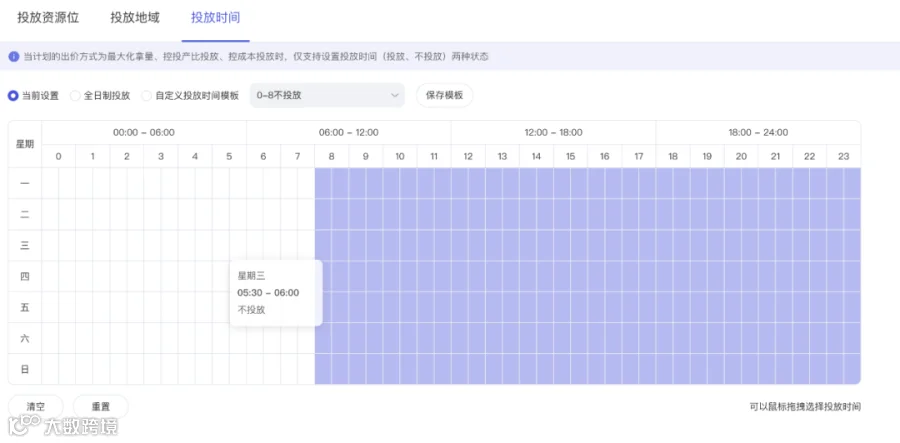Toggle Tuesday 02:00 empty time cell

coord(118,214)
